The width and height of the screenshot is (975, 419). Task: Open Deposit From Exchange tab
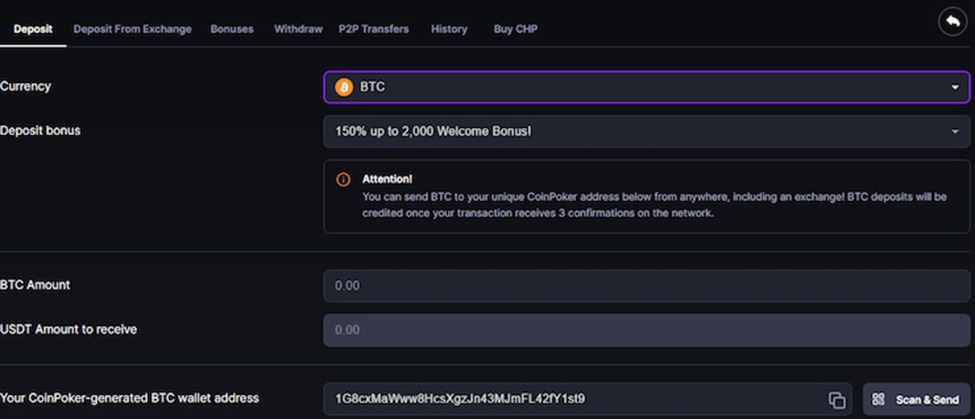[132, 29]
